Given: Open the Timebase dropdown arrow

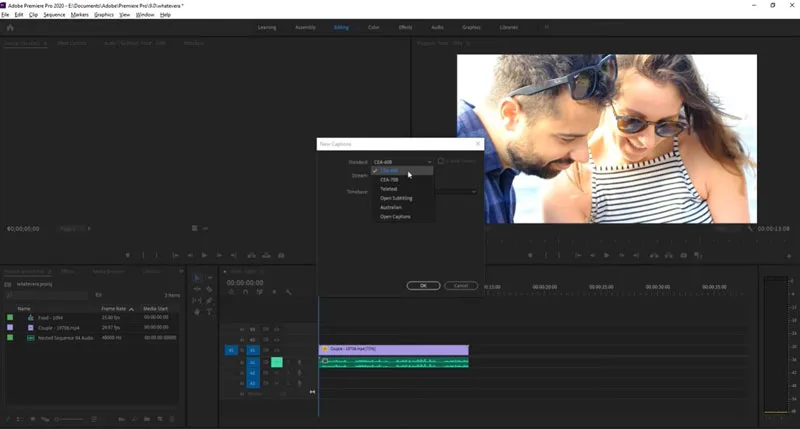Looking at the screenshot, I should (473, 192).
